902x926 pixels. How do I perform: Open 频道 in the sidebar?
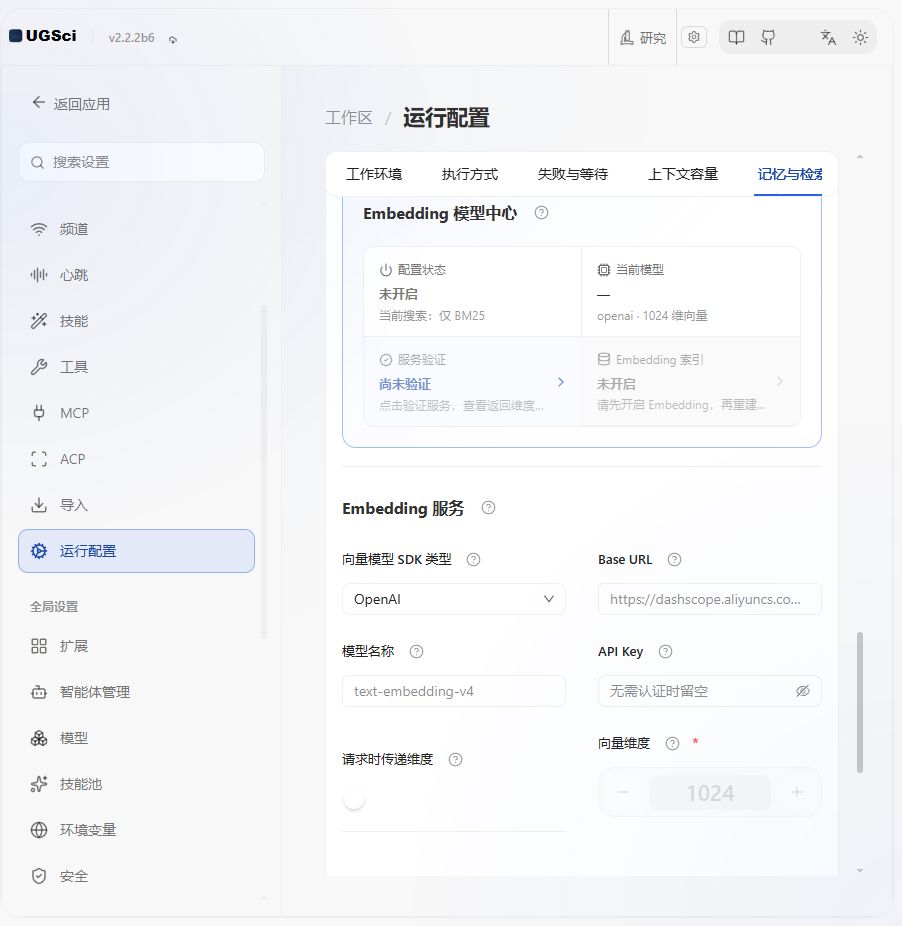pyautogui.click(x=136, y=229)
